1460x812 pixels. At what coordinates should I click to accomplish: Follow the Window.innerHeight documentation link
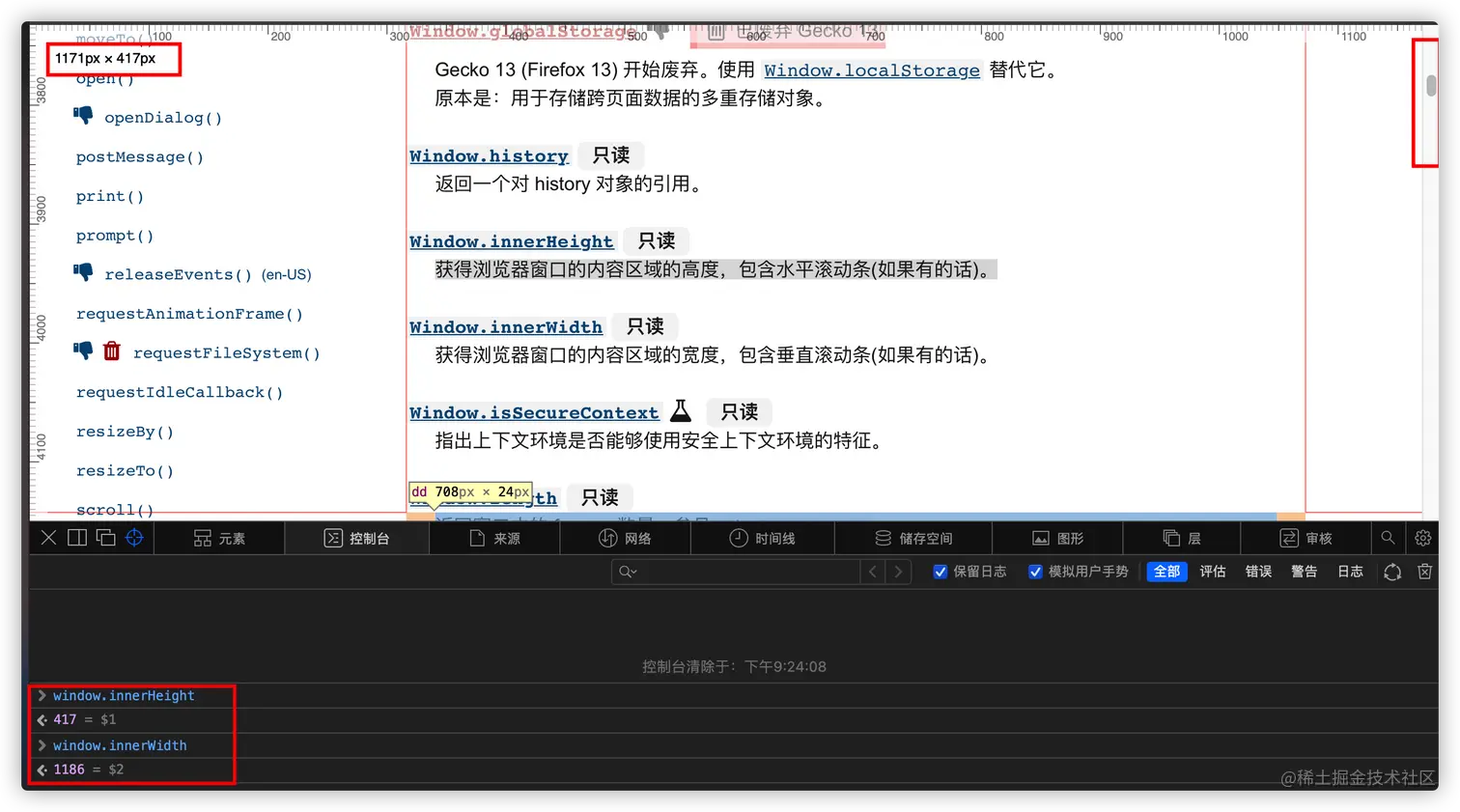pos(512,240)
